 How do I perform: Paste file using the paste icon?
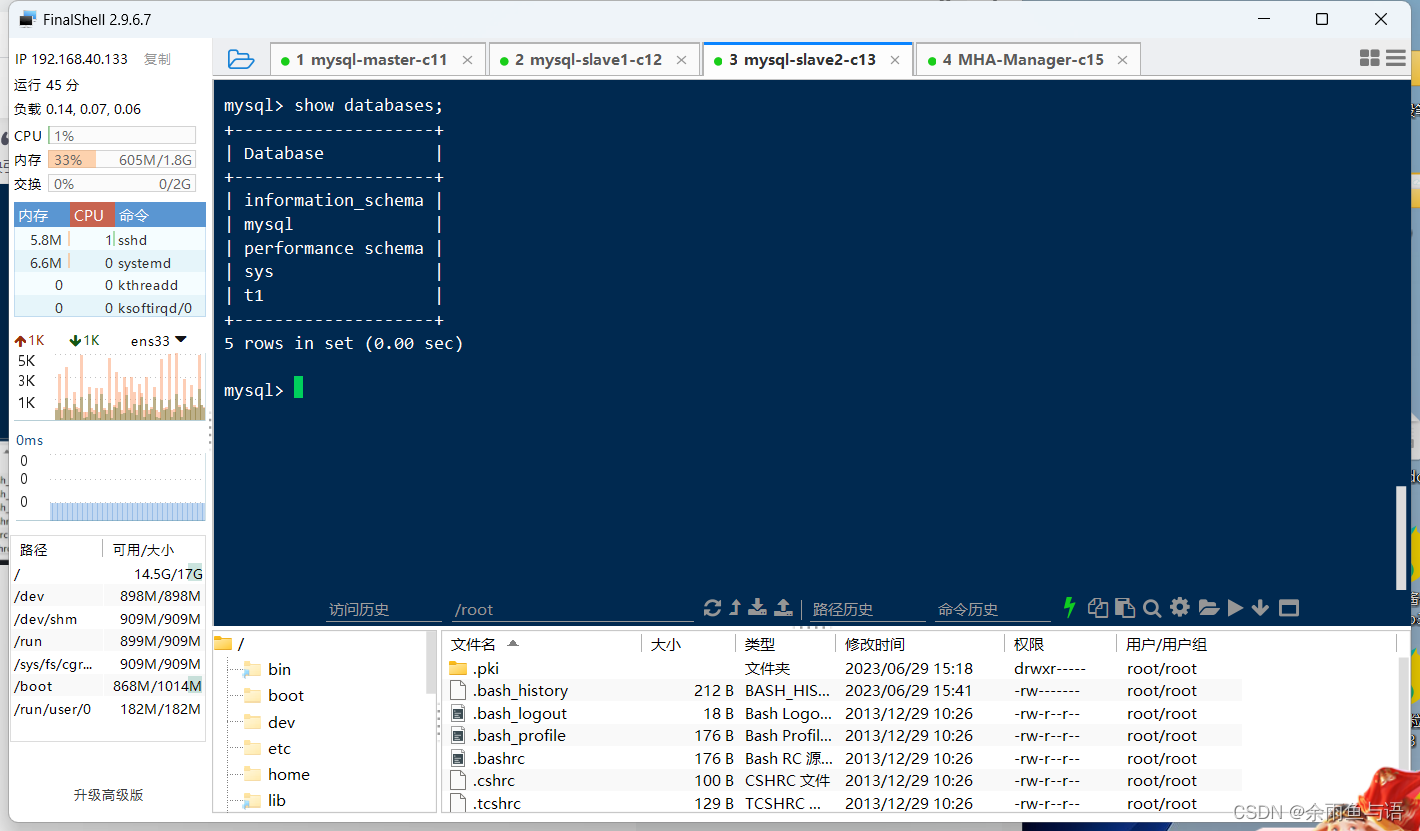tap(1124, 607)
